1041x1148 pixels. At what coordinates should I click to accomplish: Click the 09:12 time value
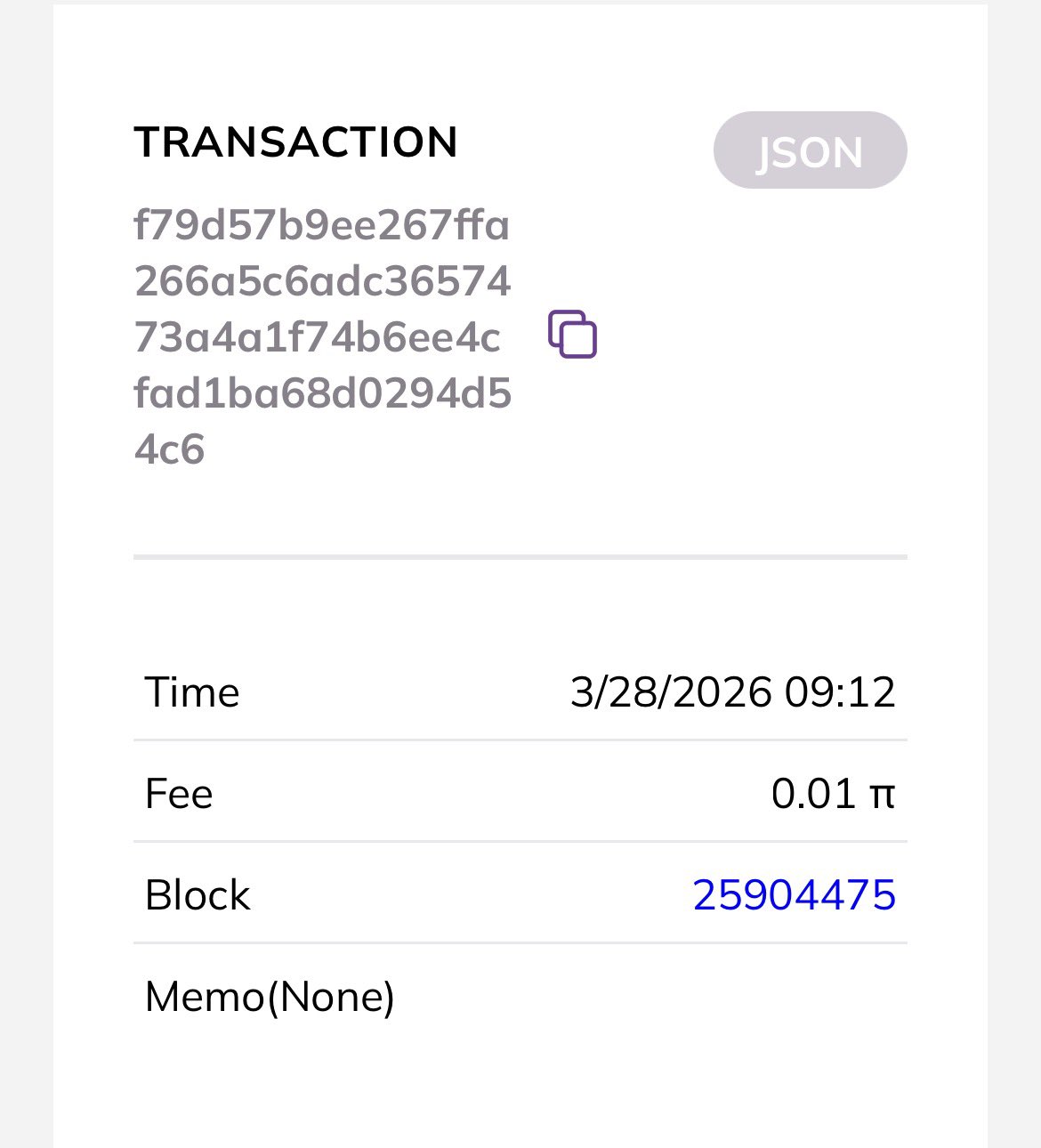(x=840, y=692)
